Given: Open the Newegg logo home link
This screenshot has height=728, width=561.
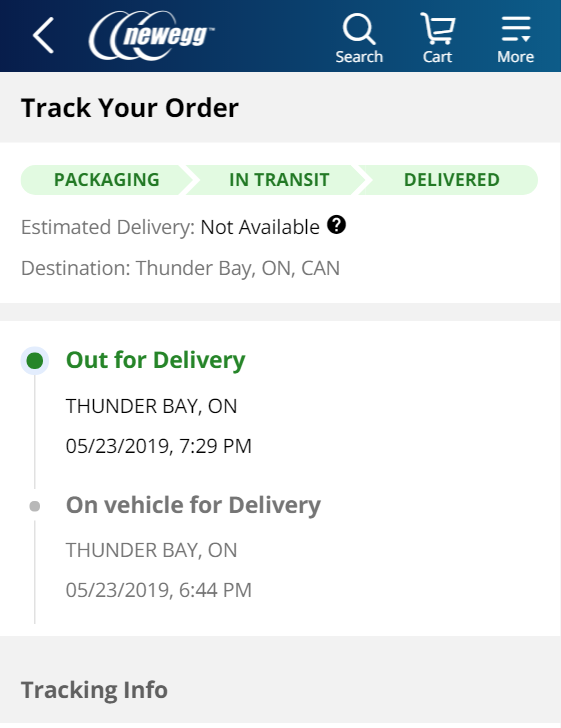Looking at the screenshot, I should [x=151, y=36].
